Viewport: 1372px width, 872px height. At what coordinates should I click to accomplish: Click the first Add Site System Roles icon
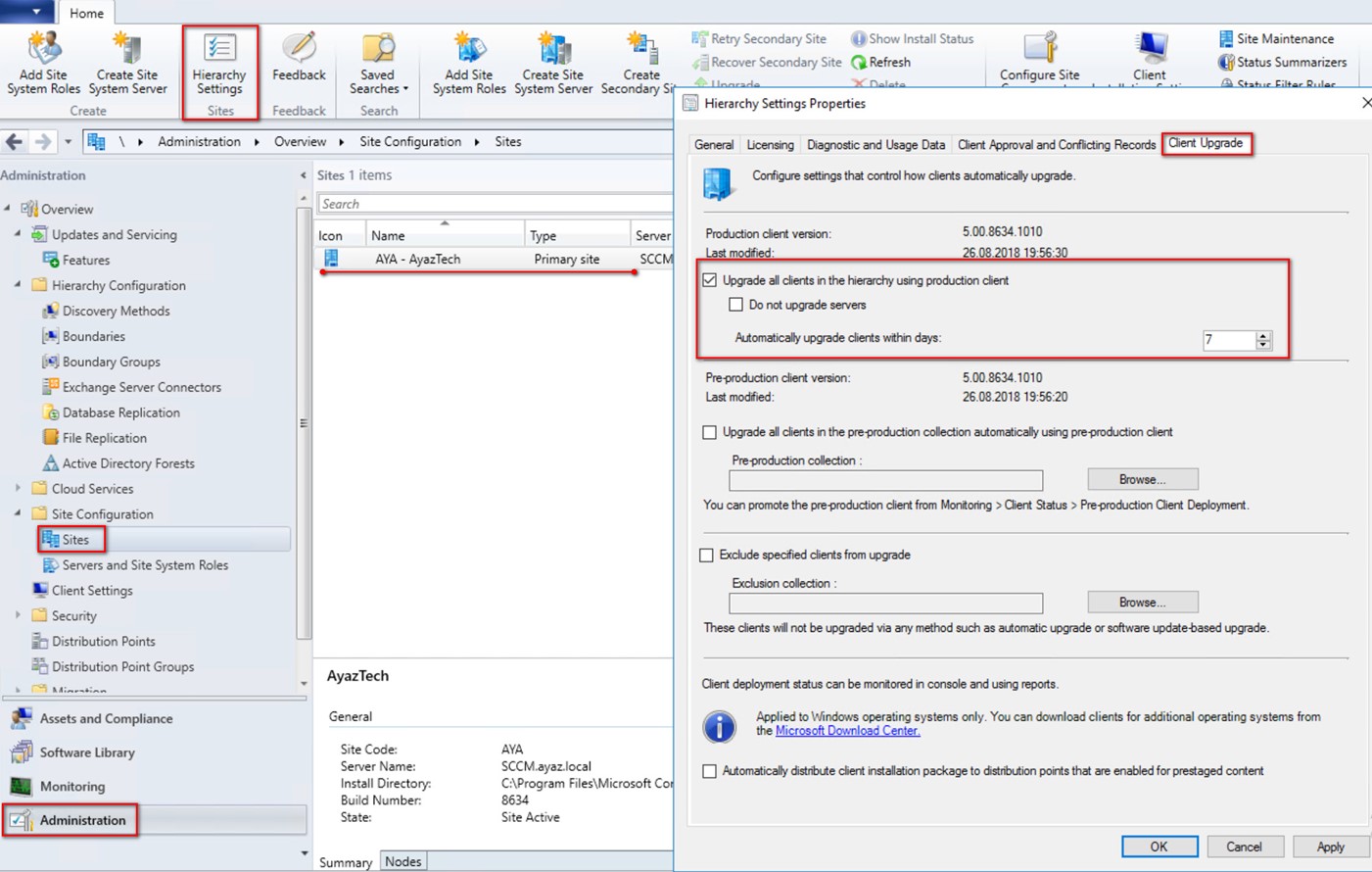pos(43,64)
